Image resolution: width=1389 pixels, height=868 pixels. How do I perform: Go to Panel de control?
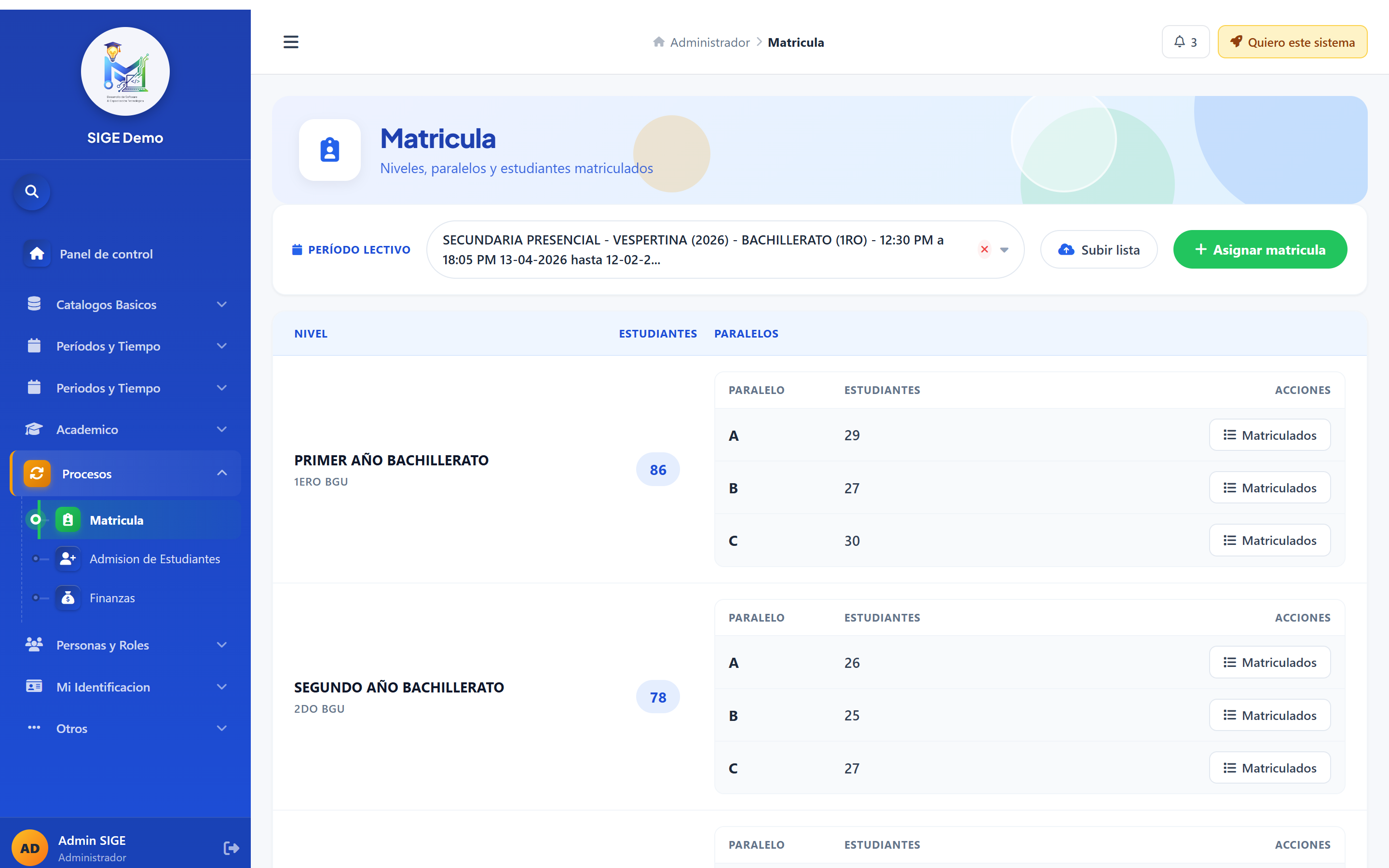tap(125, 254)
